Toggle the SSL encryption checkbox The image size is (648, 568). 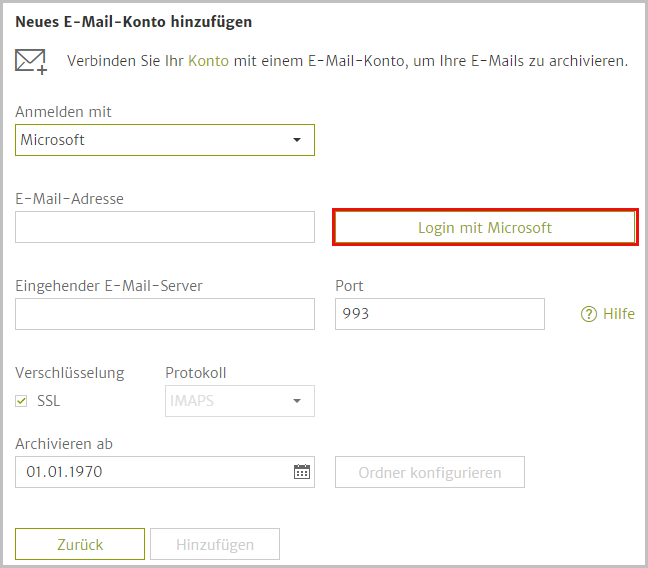pos(21,401)
